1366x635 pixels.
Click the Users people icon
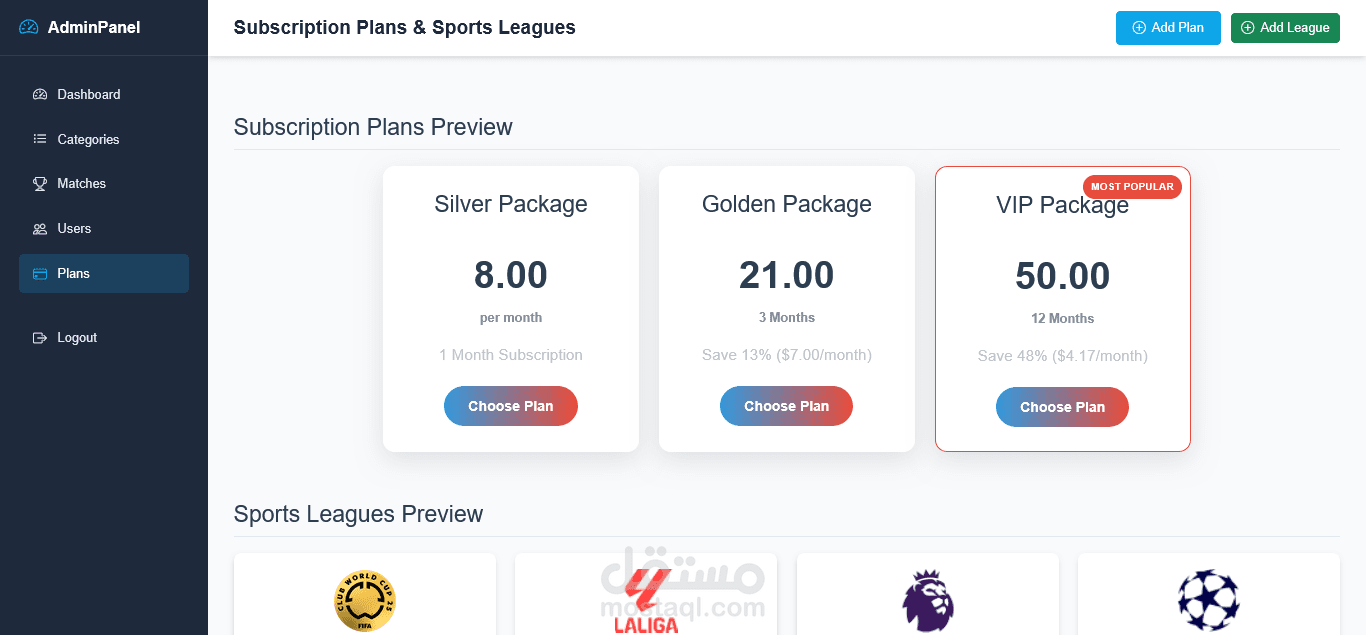(x=40, y=229)
